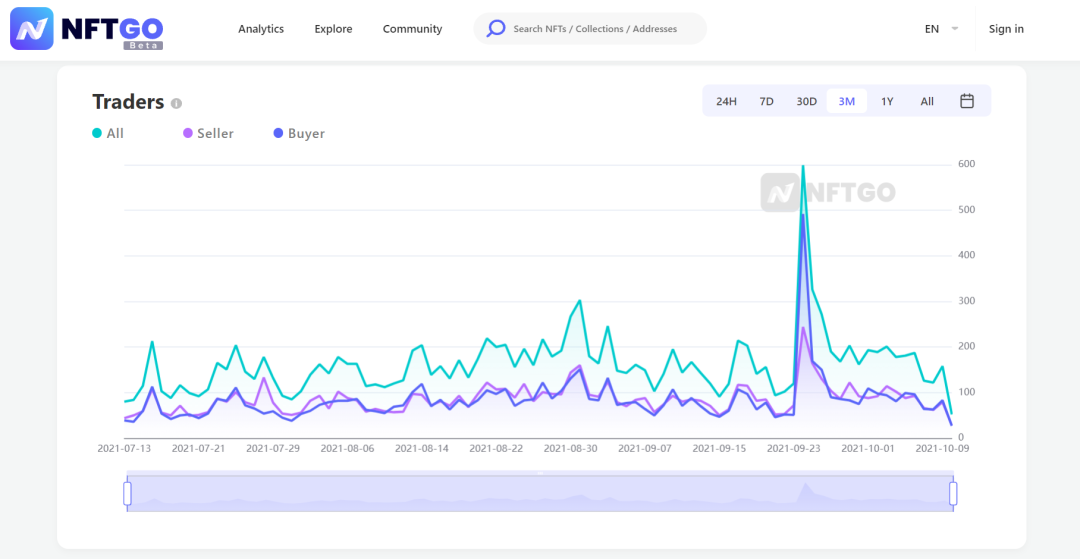Select the 24H time range

726,101
